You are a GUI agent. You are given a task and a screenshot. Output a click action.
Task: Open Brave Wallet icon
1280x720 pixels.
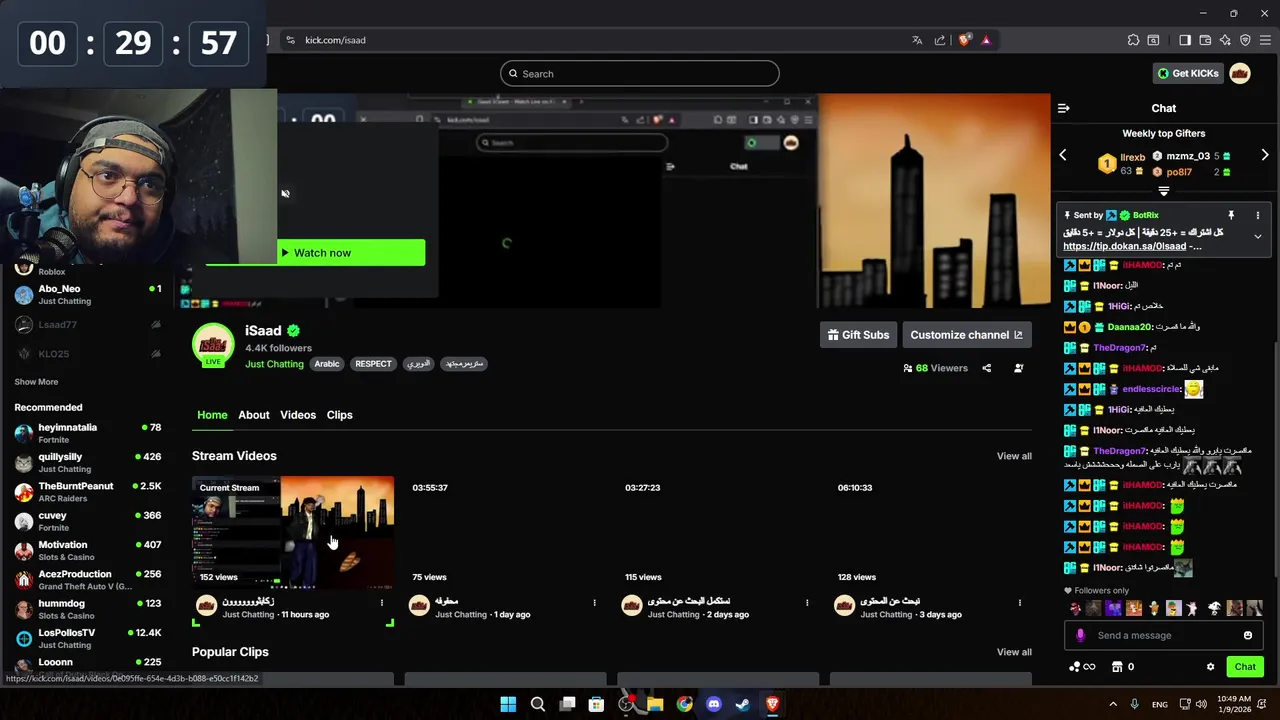click(1205, 40)
